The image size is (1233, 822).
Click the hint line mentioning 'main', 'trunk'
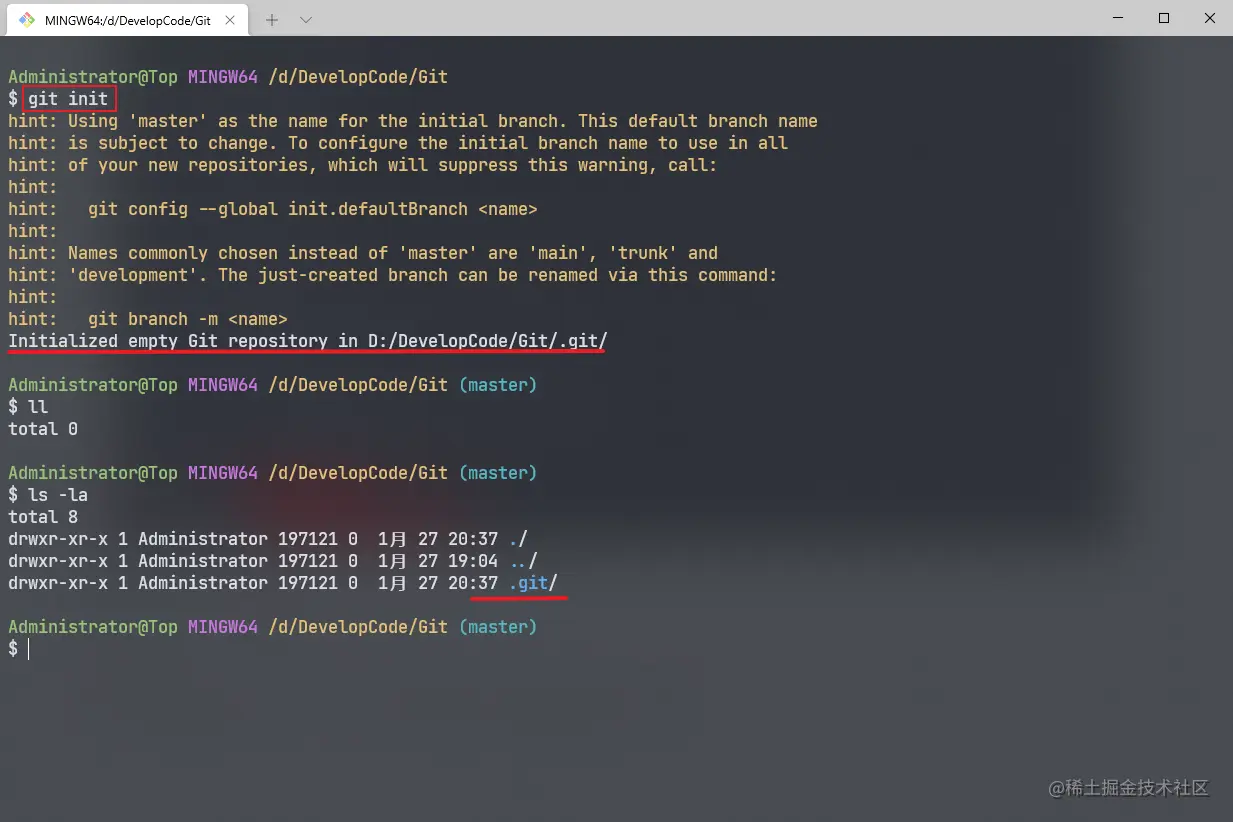coord(363,253)
